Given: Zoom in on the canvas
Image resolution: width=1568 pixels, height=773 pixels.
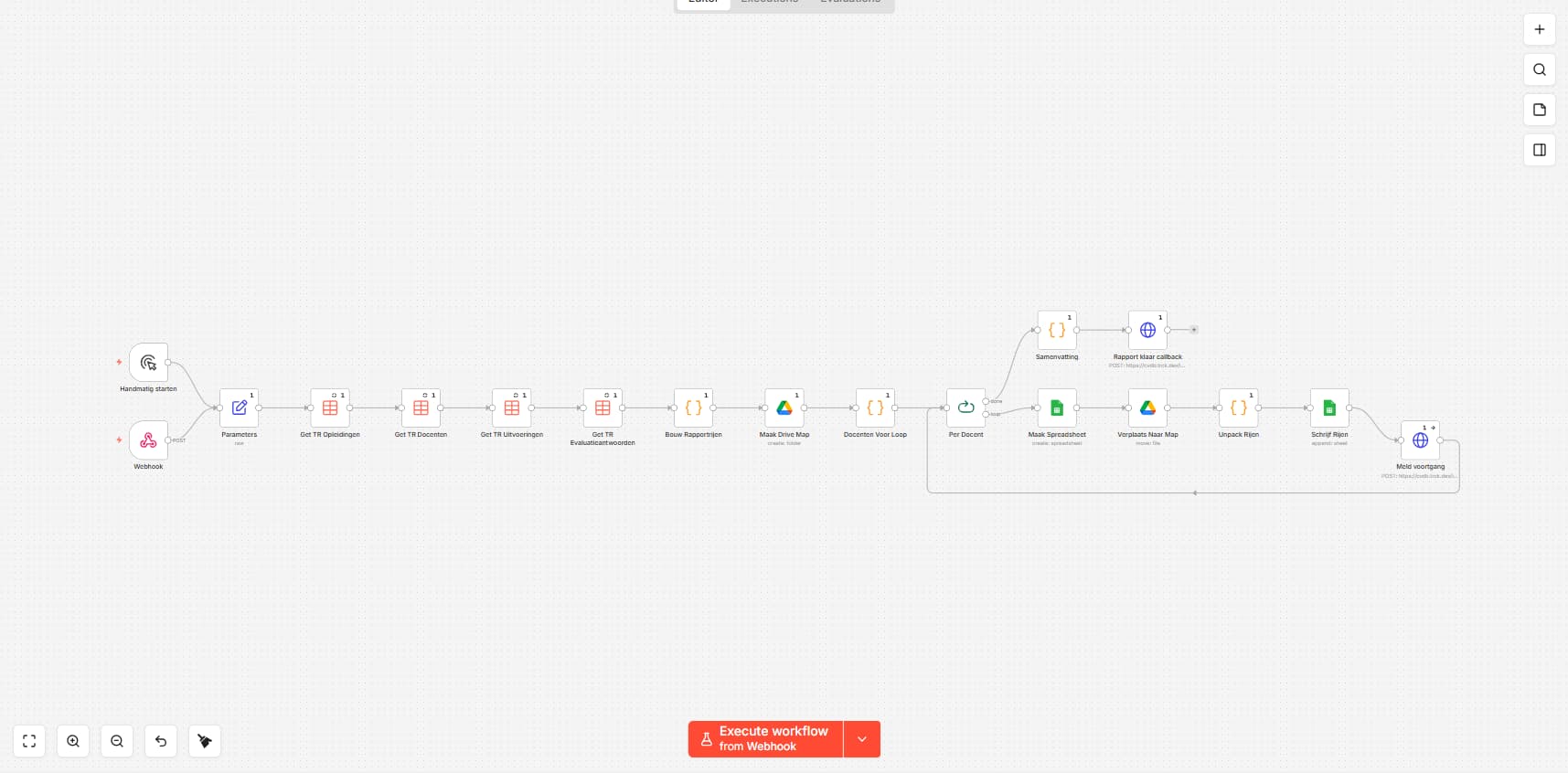Looking at the screenshot, I should [x=73, y=741].
